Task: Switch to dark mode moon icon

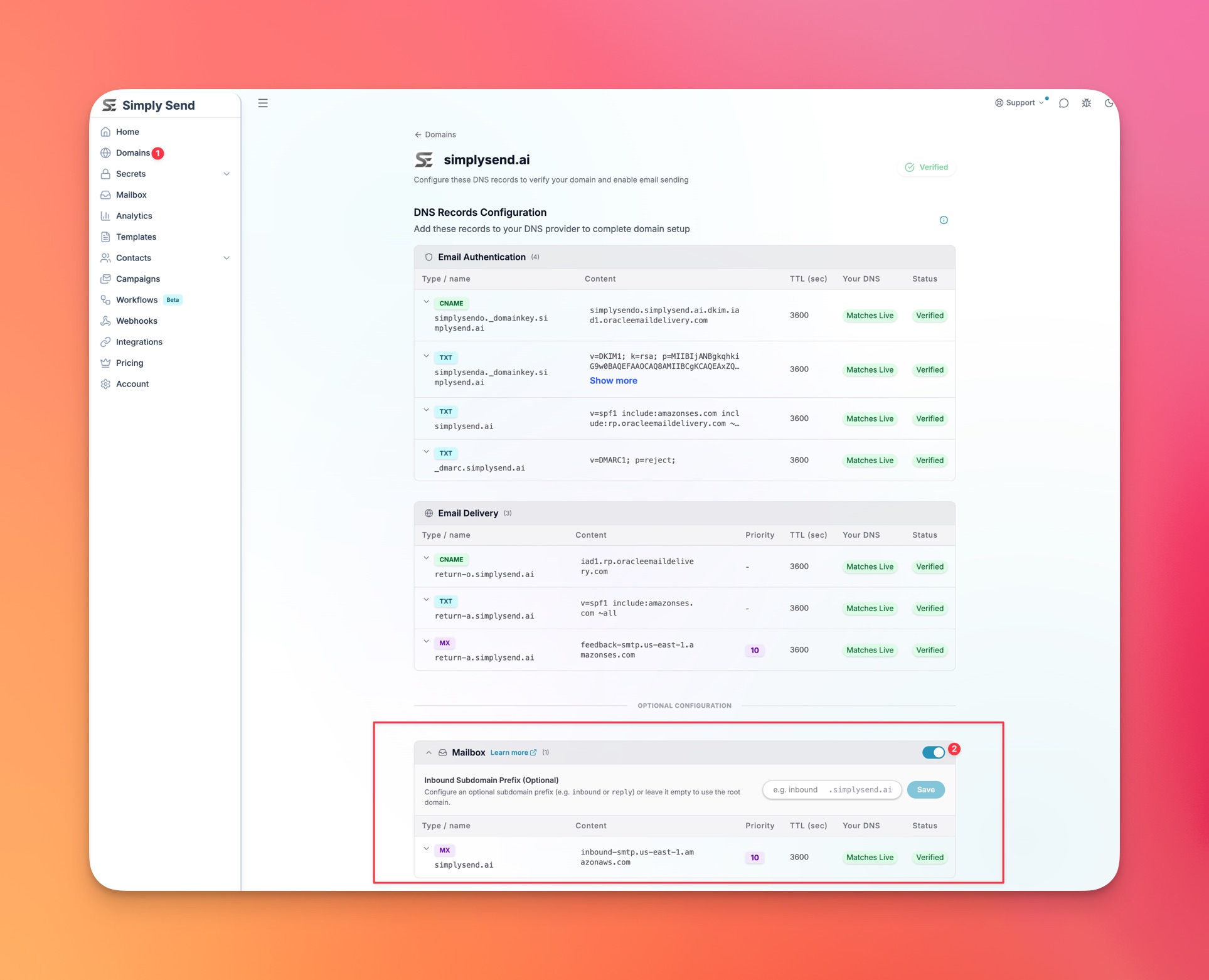Action: pyautogui.click(x=1109, y=103)
